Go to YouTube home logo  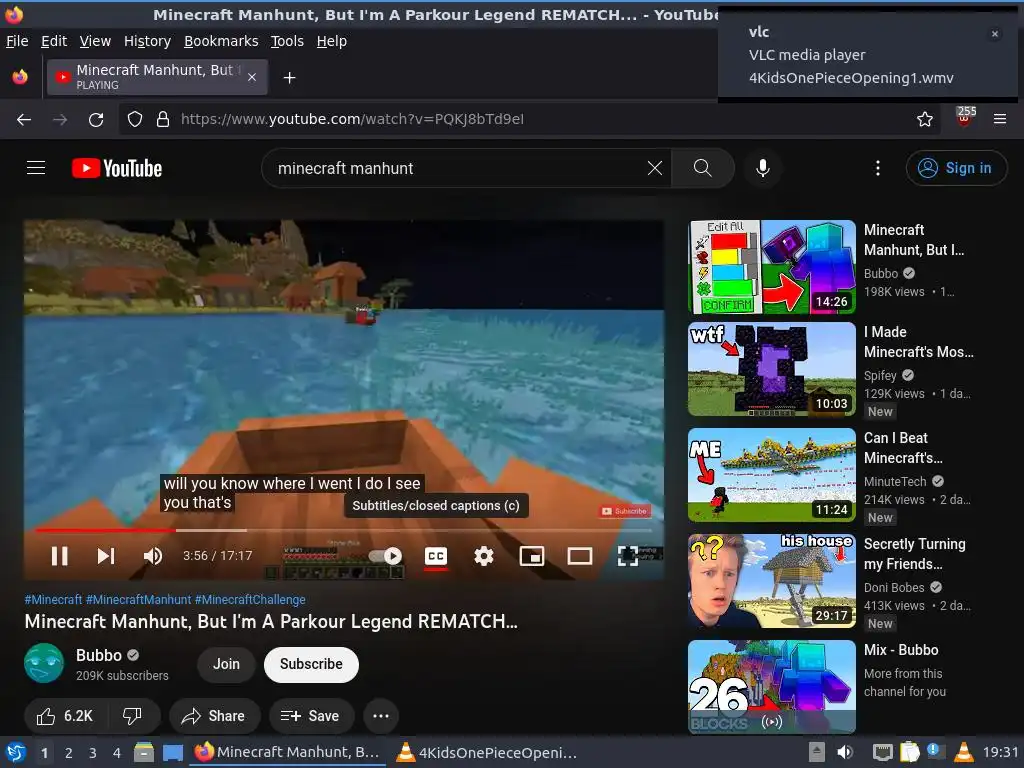coord(117,168)
